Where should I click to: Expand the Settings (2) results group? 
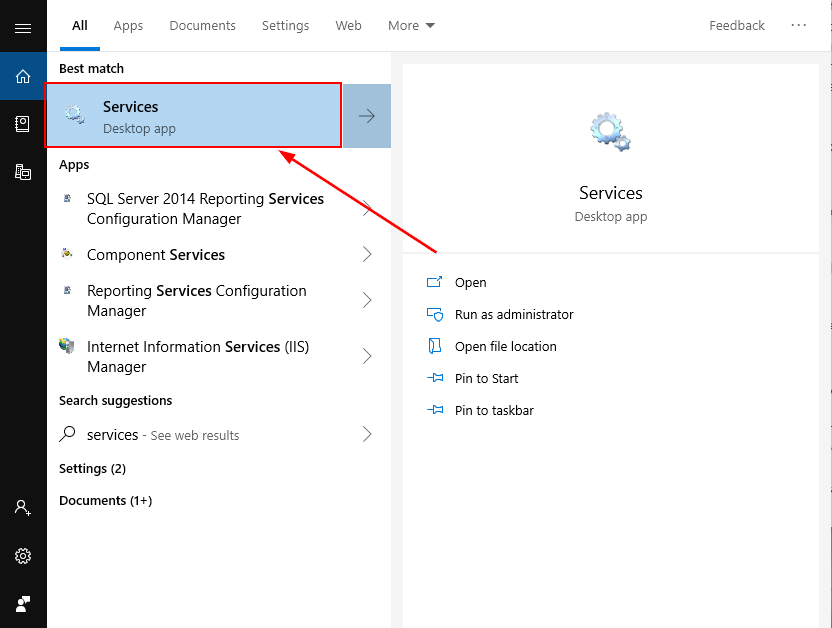click(92, 469)
